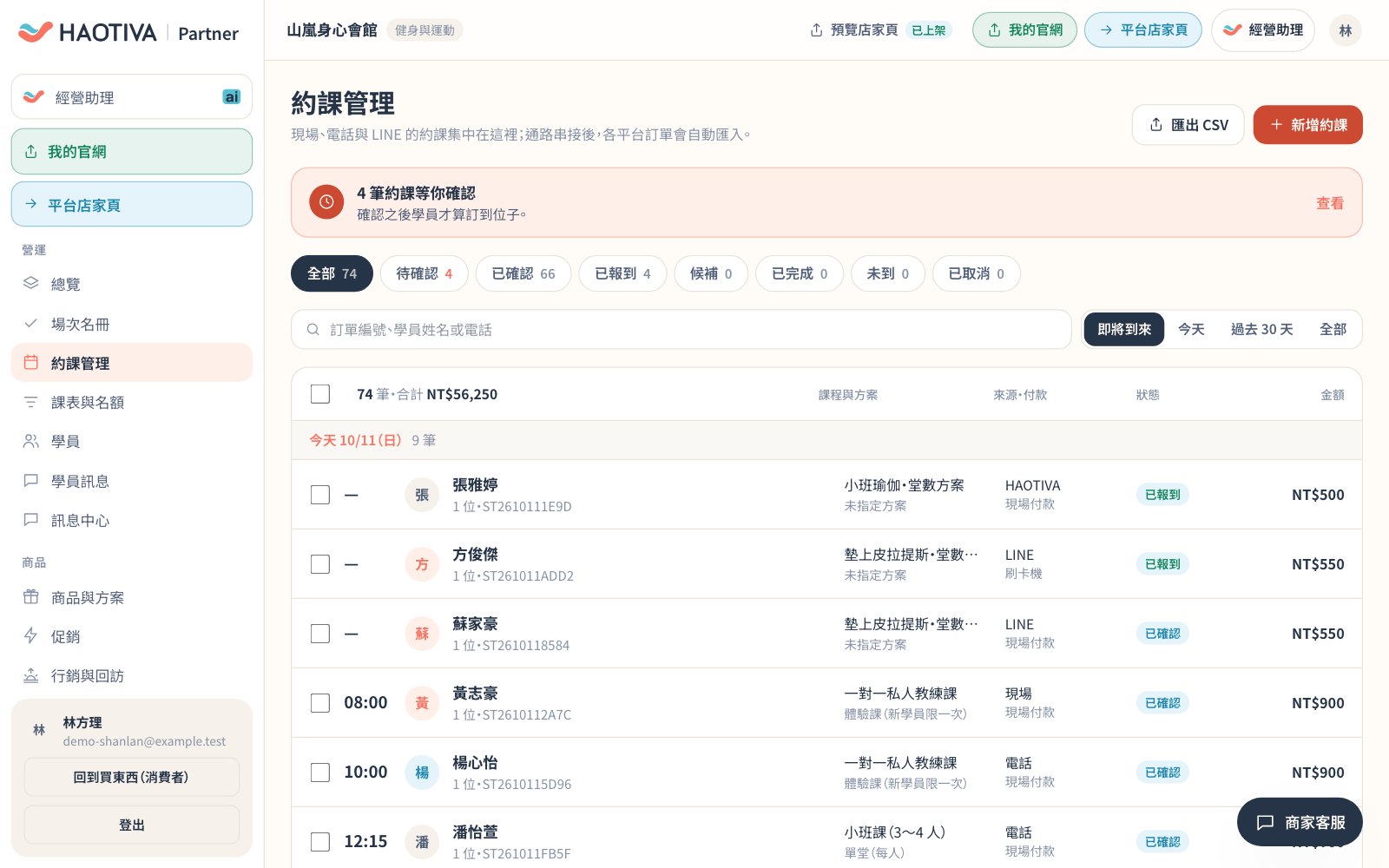
Task: Go to 總覽 overview page
Action: click(132, 284)
